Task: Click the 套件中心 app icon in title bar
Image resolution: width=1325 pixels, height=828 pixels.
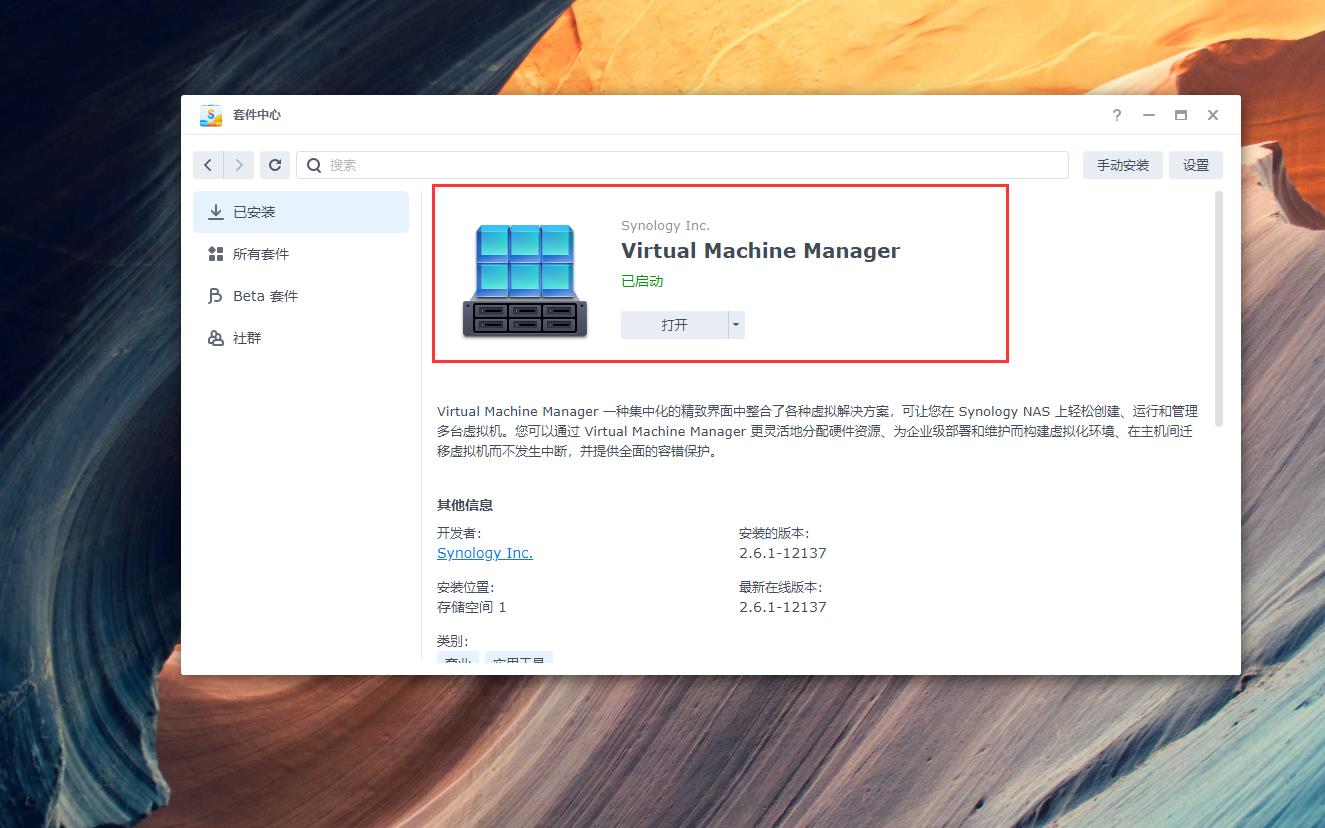Action: pyautogui.click(x=211, y=115)
